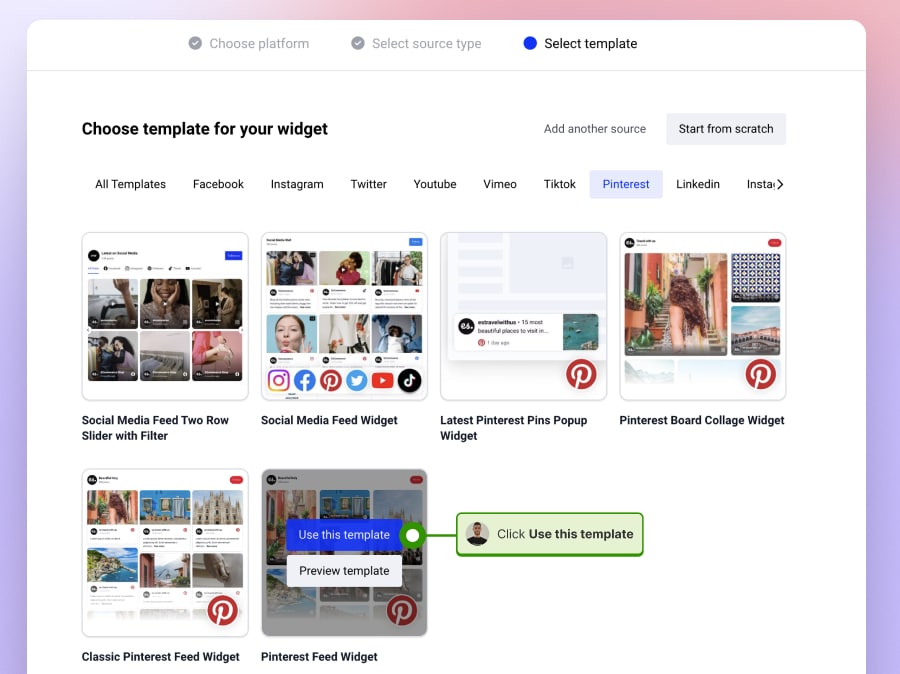The width and height of the screenshot is (900, 674).
Task: Click Twitter icon in Social Media Feed Widget
Action: pos(356,381)
